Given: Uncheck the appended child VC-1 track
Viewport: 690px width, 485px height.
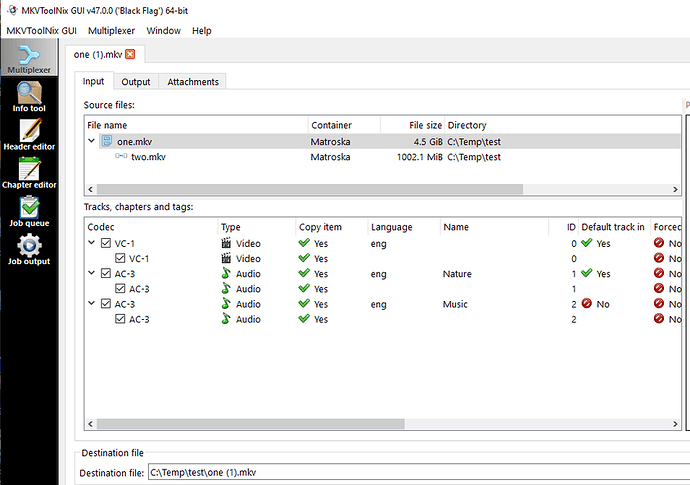Looking at the screenshot, I should point(120,258).
